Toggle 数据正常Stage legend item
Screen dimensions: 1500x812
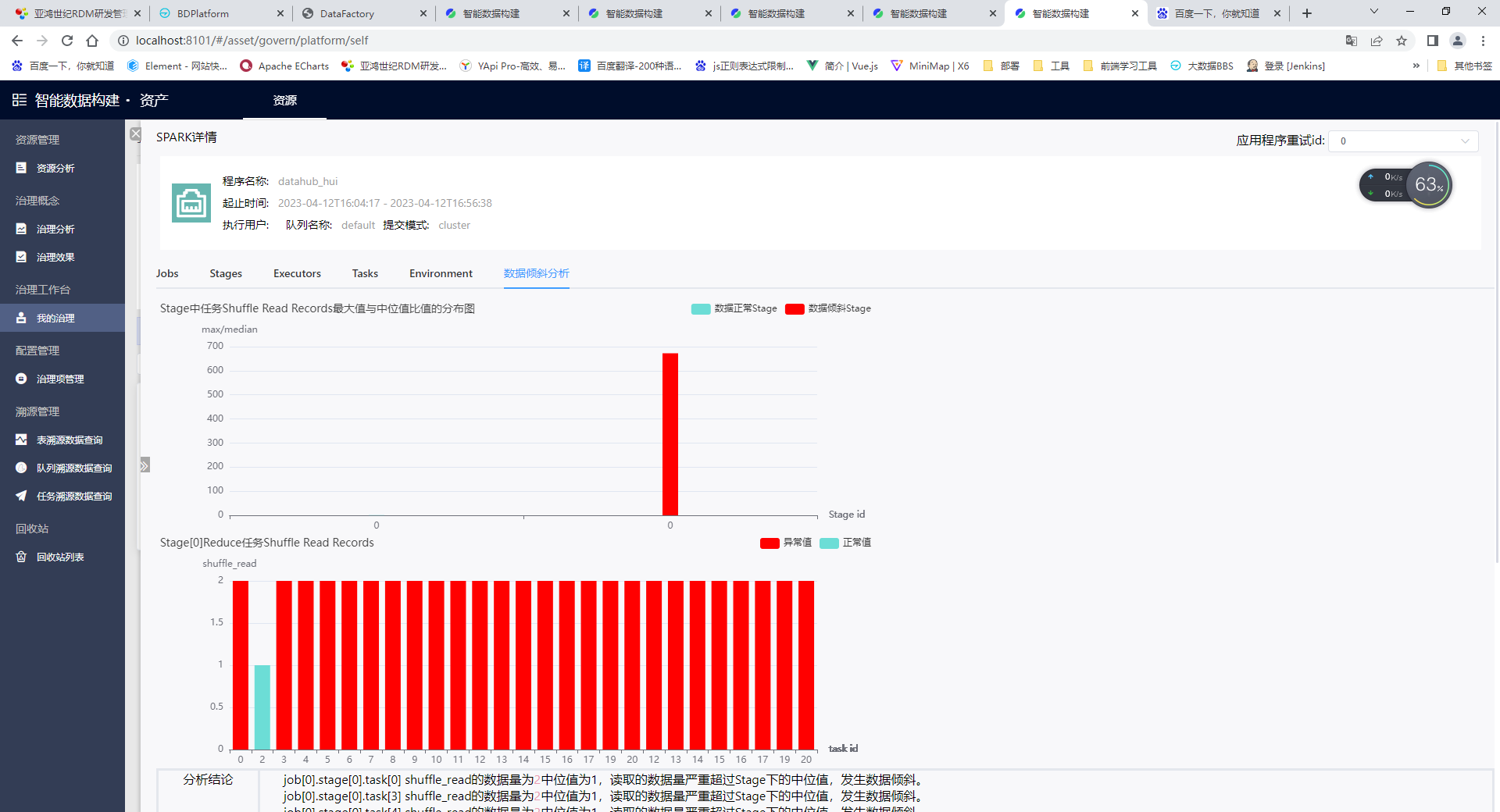(x=734, y=308)
